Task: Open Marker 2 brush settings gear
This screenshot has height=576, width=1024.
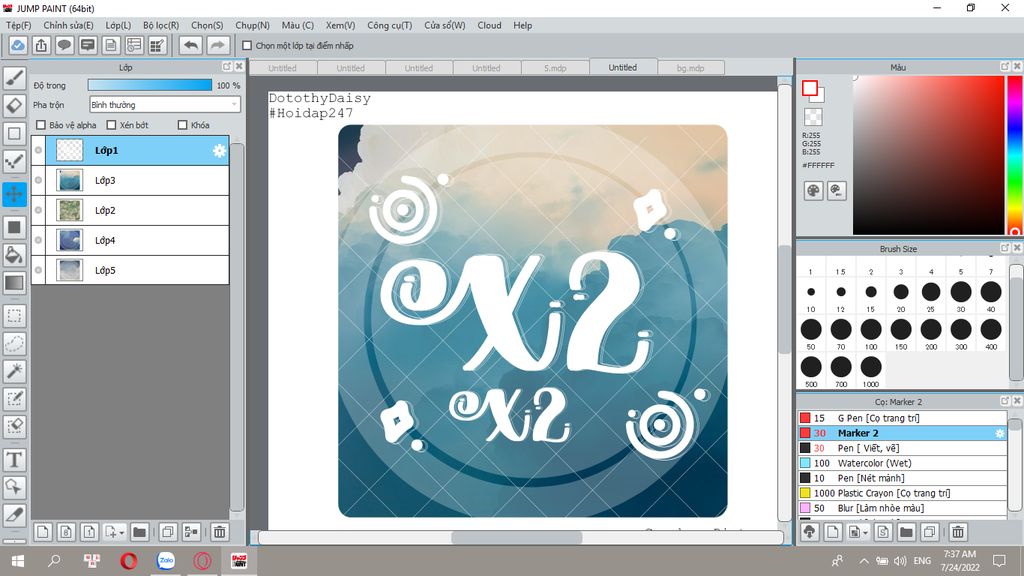Action: click(x=999, y=433)
